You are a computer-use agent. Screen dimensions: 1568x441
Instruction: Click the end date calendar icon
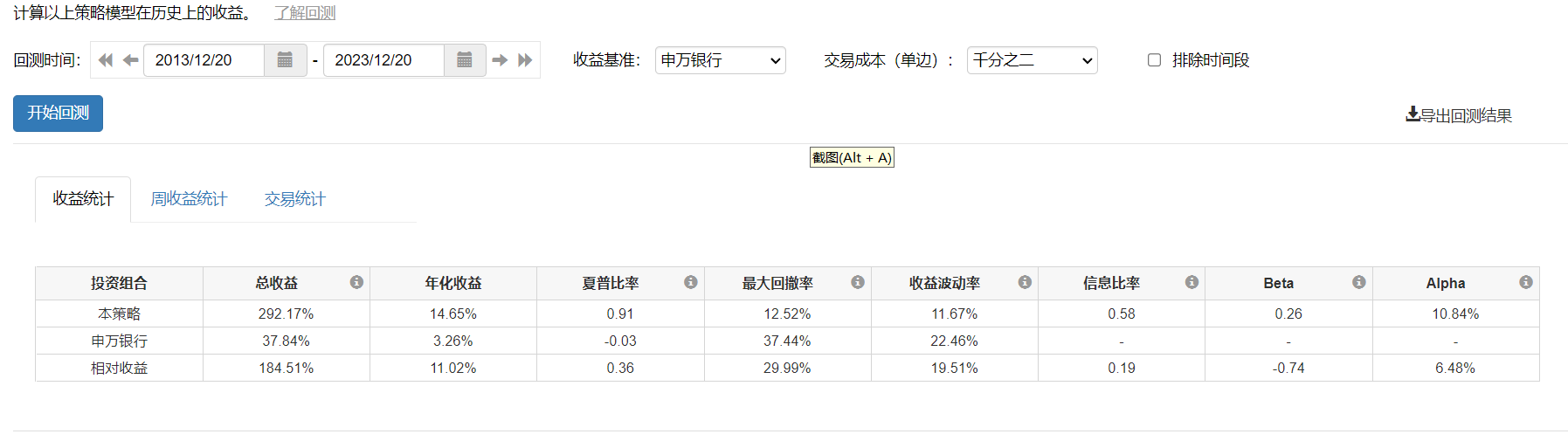[x=465, y=60]
